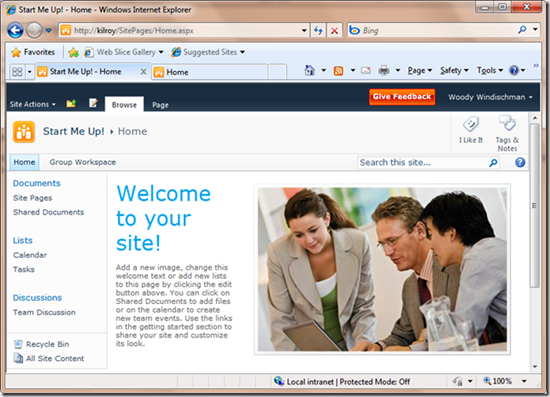Open the Woody Windischman user menu

point(490,97)
